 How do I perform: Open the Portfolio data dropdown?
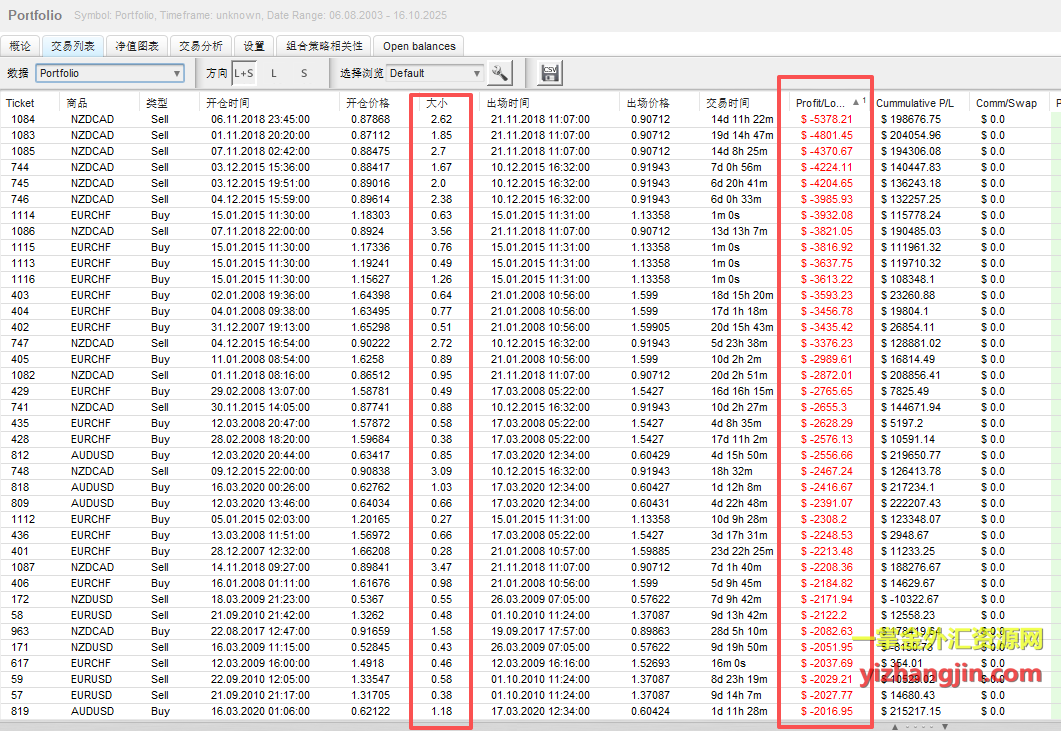[x=110, y=73]
